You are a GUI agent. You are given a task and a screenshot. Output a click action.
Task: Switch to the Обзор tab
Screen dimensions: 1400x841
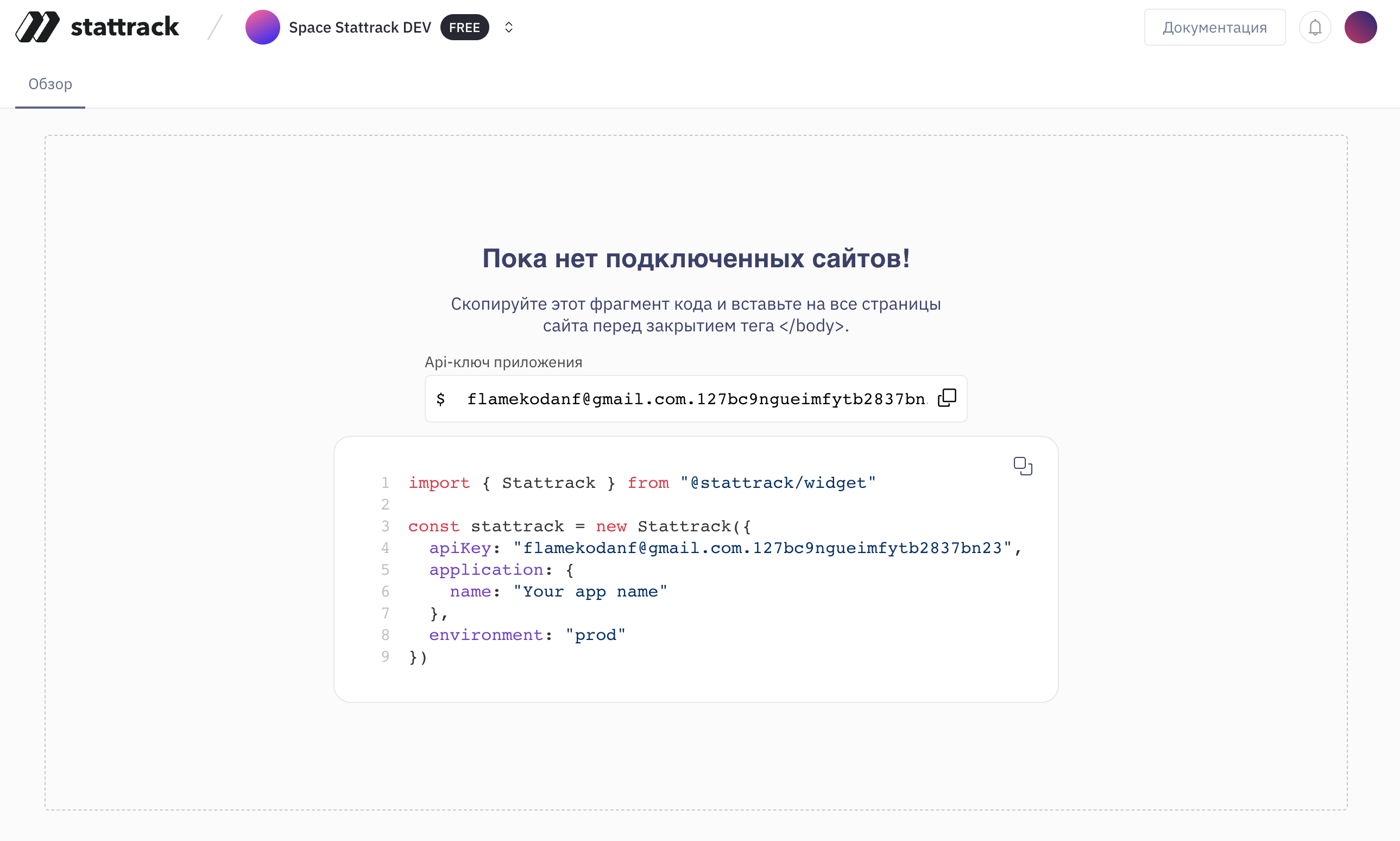pos(50,84)
